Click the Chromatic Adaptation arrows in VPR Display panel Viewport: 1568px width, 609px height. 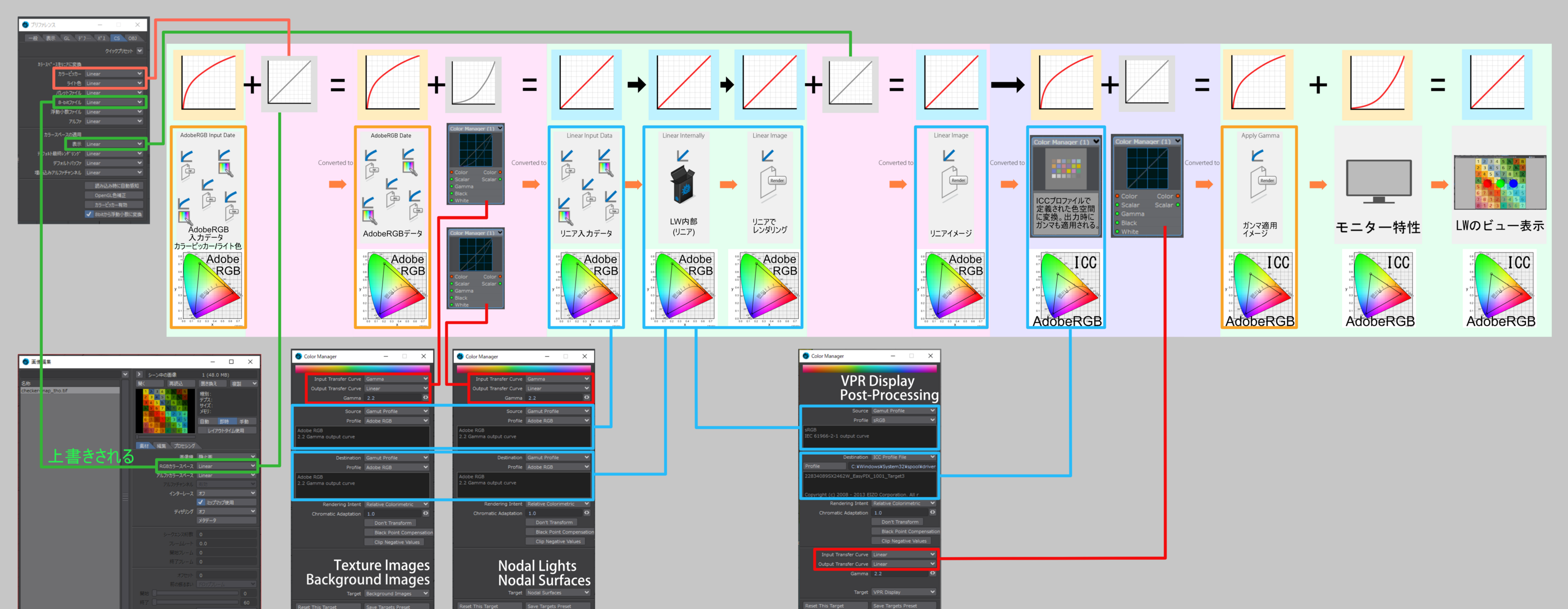tap(932, 513)
